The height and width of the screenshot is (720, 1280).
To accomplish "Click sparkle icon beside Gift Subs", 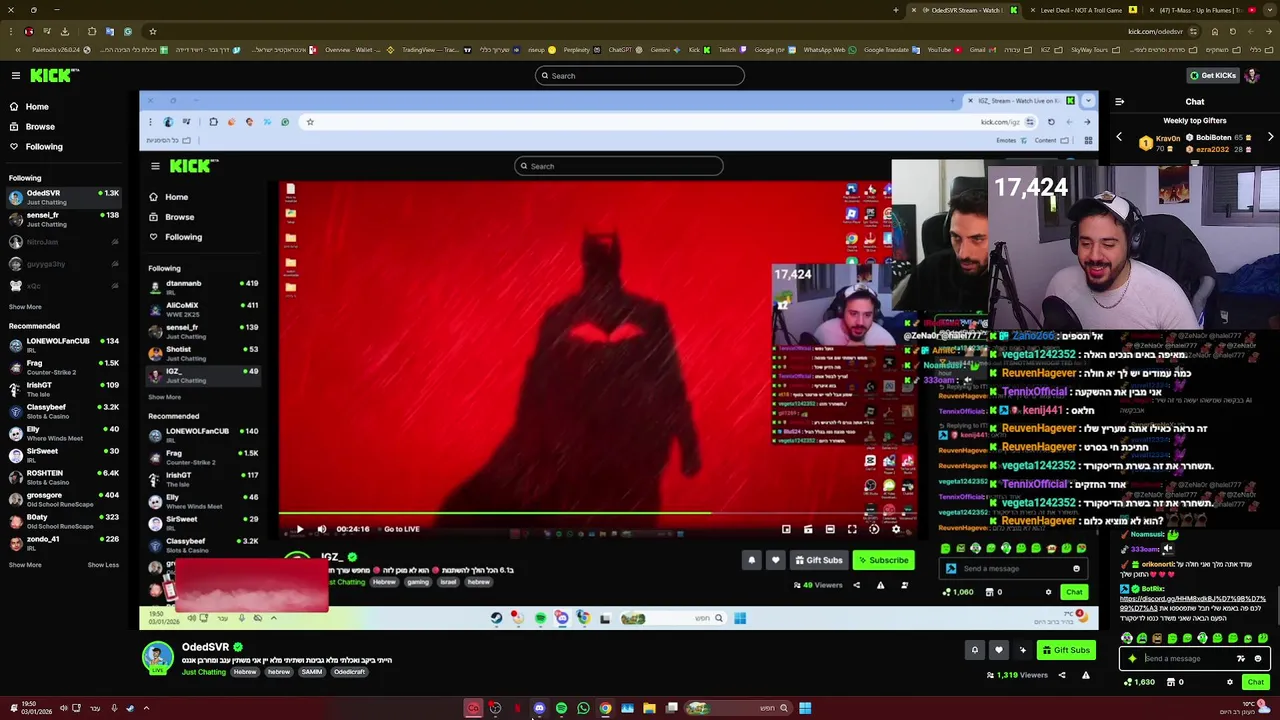I will click(x=1022, y=650).
